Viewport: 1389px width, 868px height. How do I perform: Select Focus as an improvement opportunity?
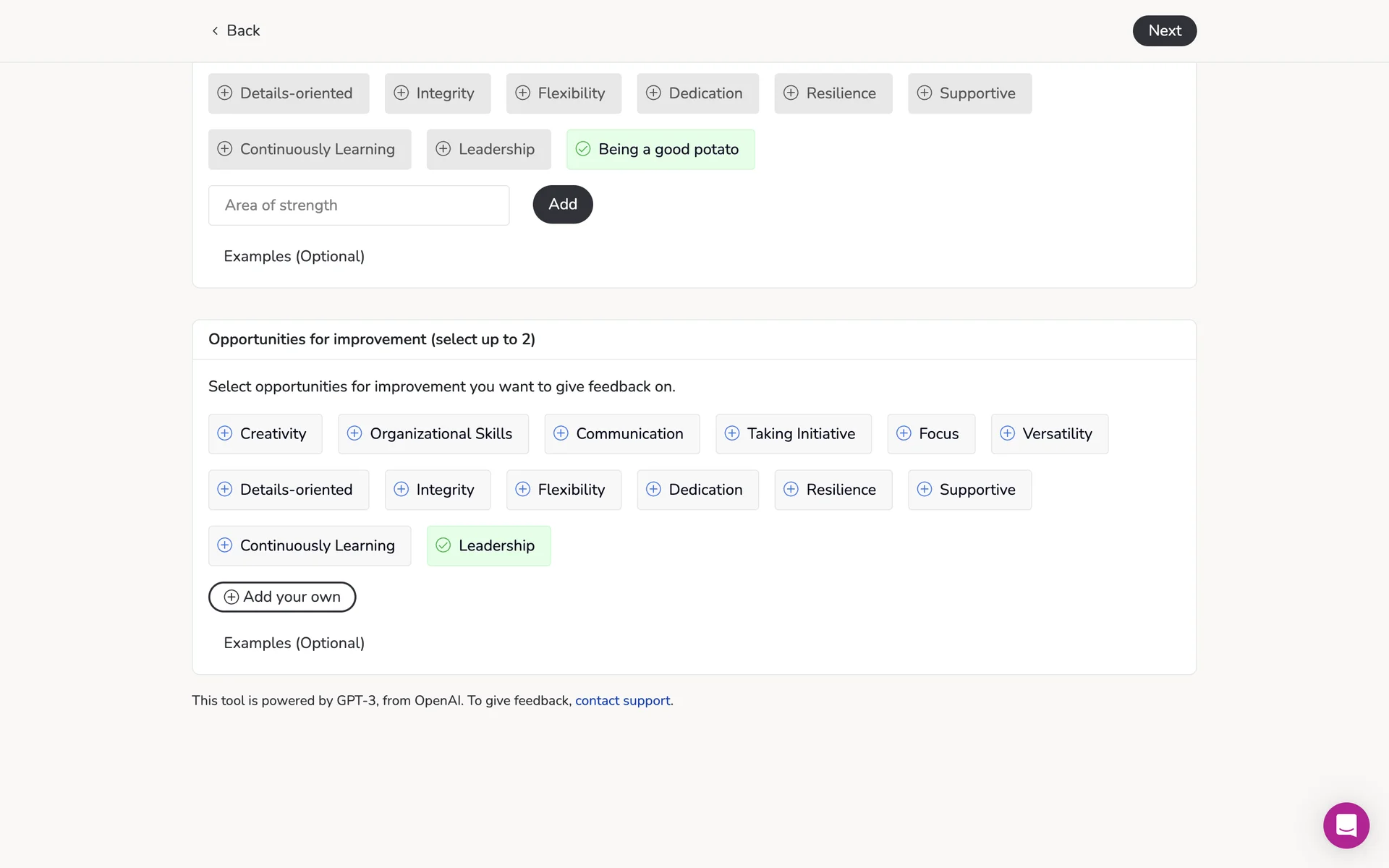click(x=930, y=434)
